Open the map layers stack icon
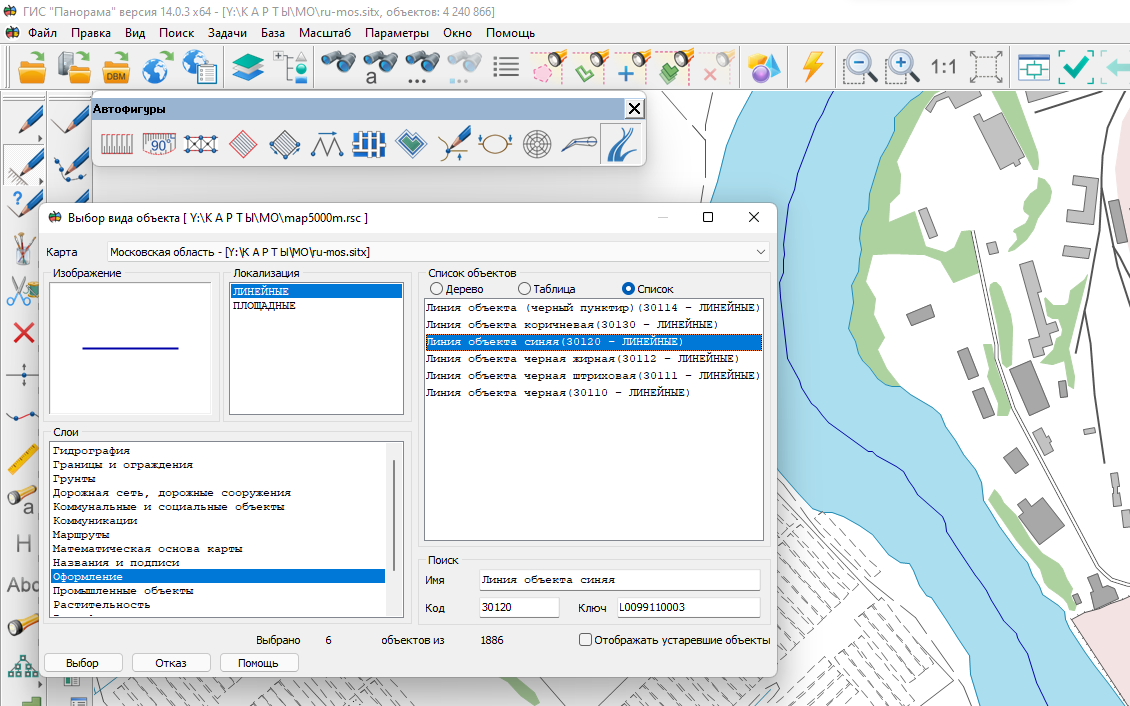Viewport: 1130px width, 706px height. (247, 68)
